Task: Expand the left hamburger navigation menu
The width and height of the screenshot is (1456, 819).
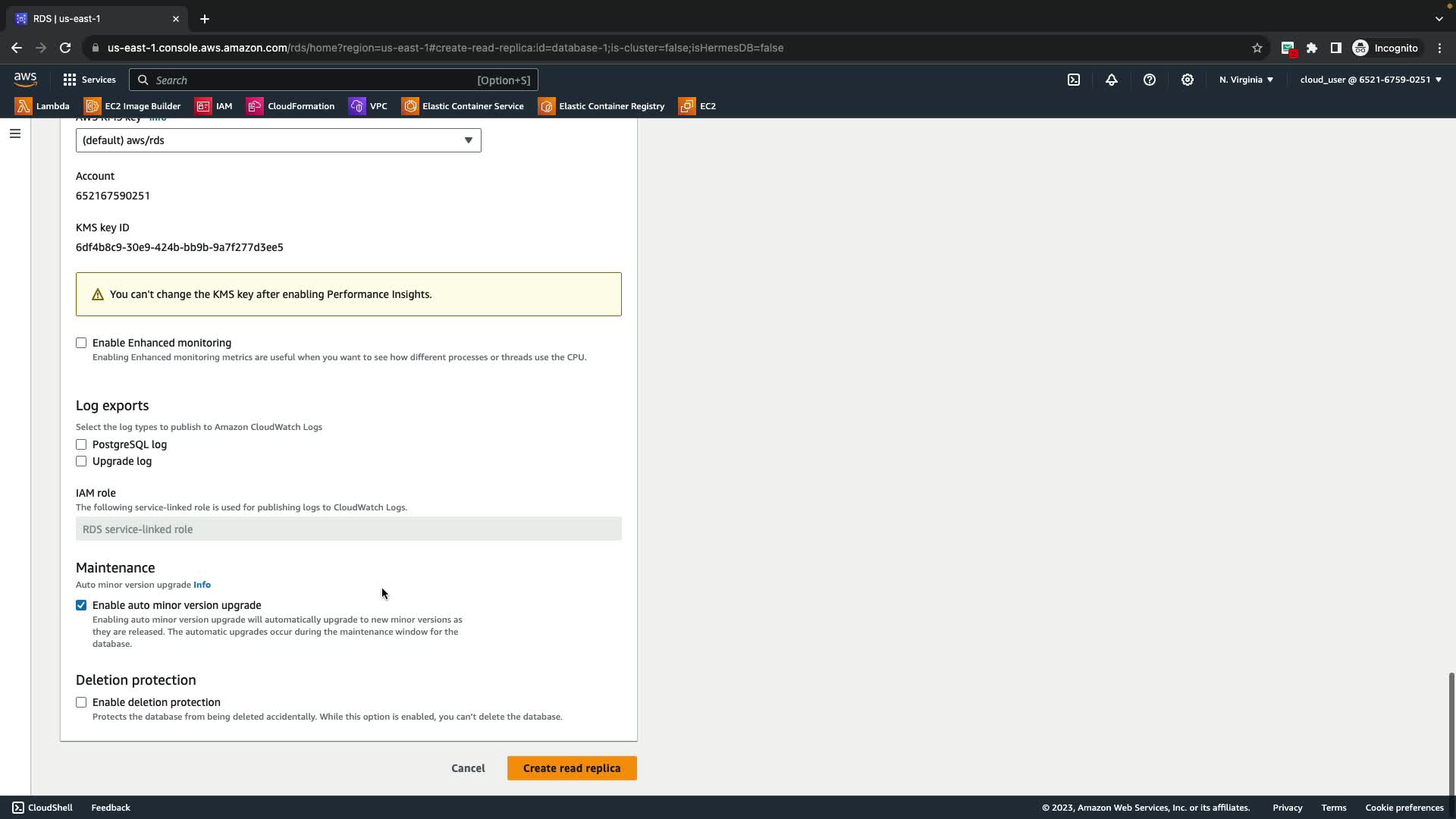Action: [x=15, y=133]
